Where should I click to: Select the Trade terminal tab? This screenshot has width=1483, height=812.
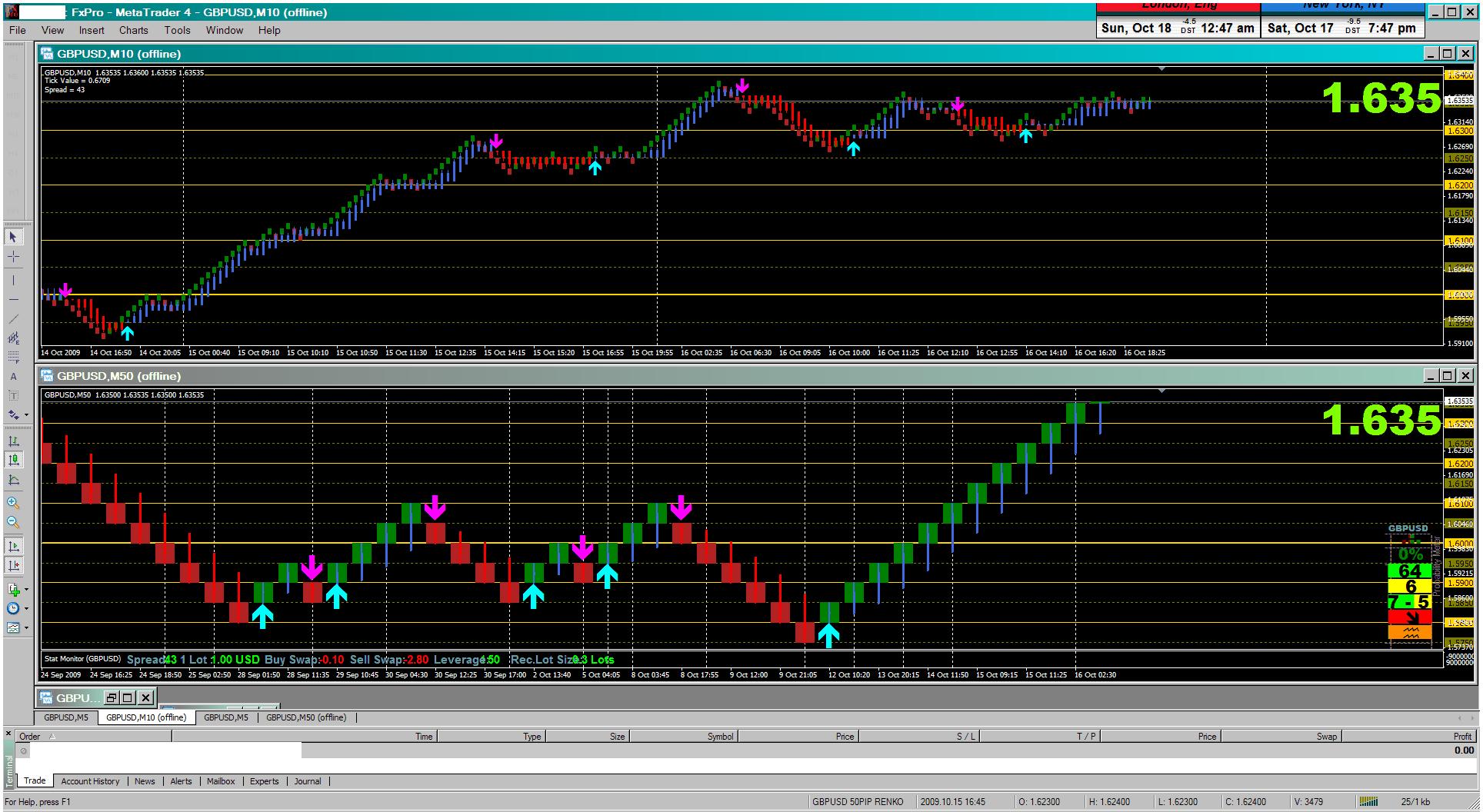(35, 780)
